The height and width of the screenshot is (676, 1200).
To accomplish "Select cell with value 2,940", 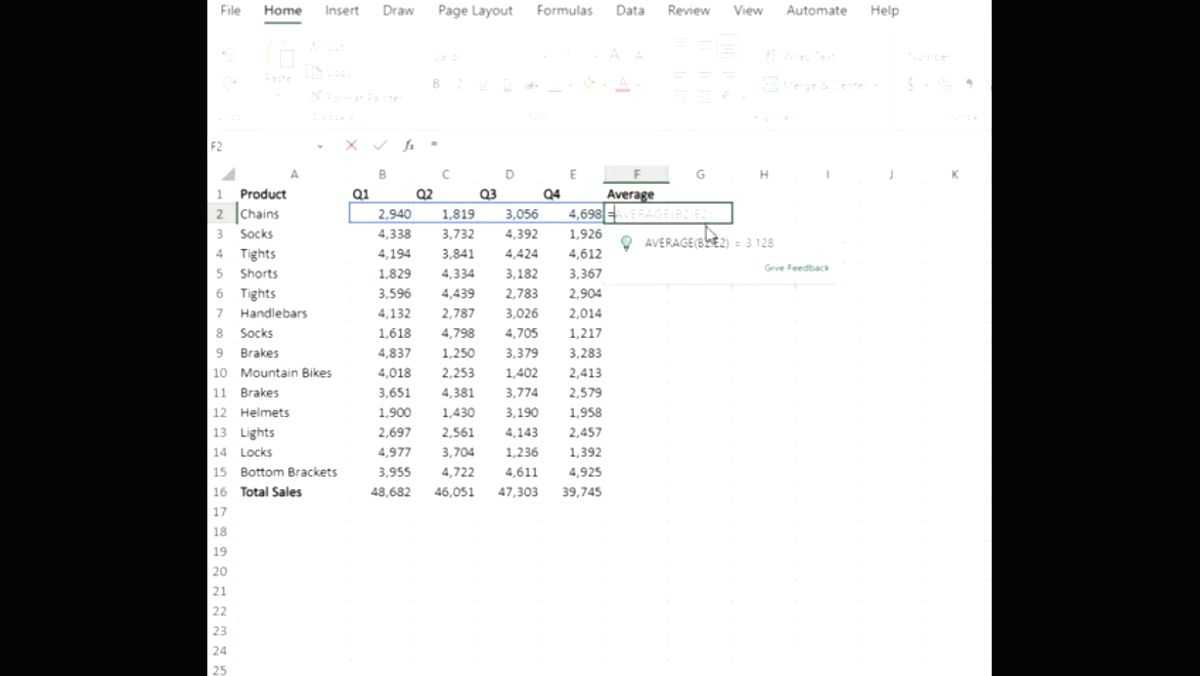I will [x=381, y=214].
